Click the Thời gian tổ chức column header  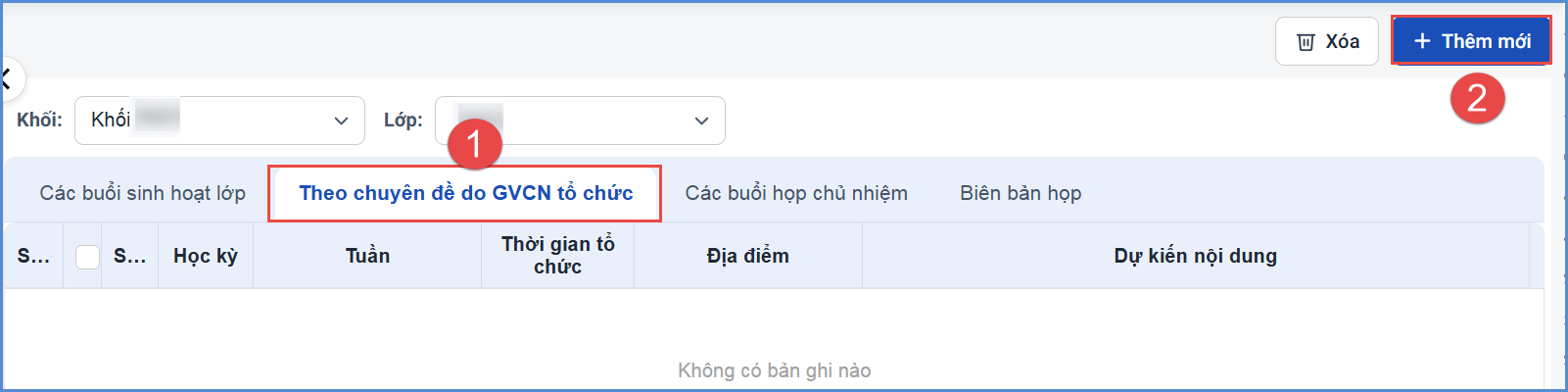point(558,256)
